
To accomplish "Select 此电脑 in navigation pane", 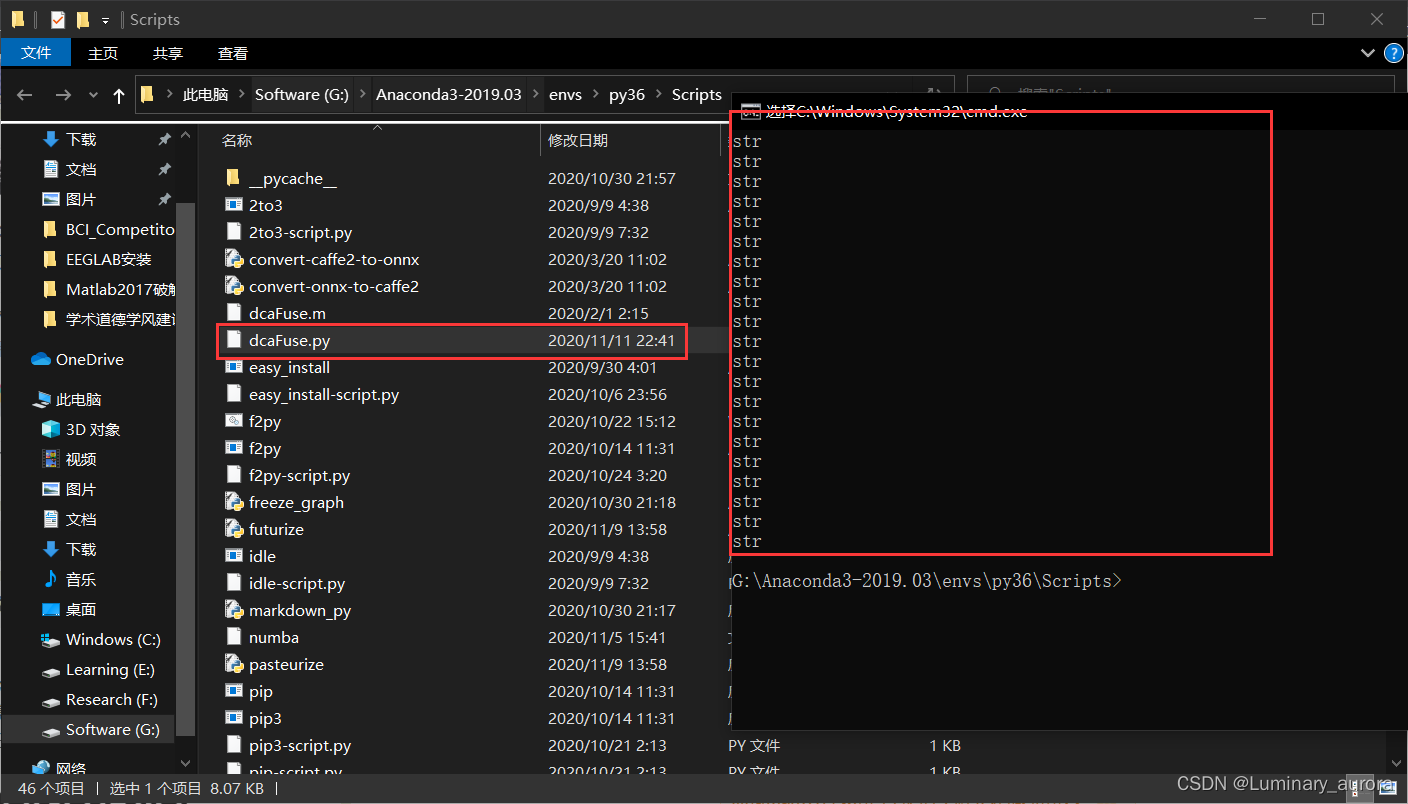I will (x=78, y=400).
